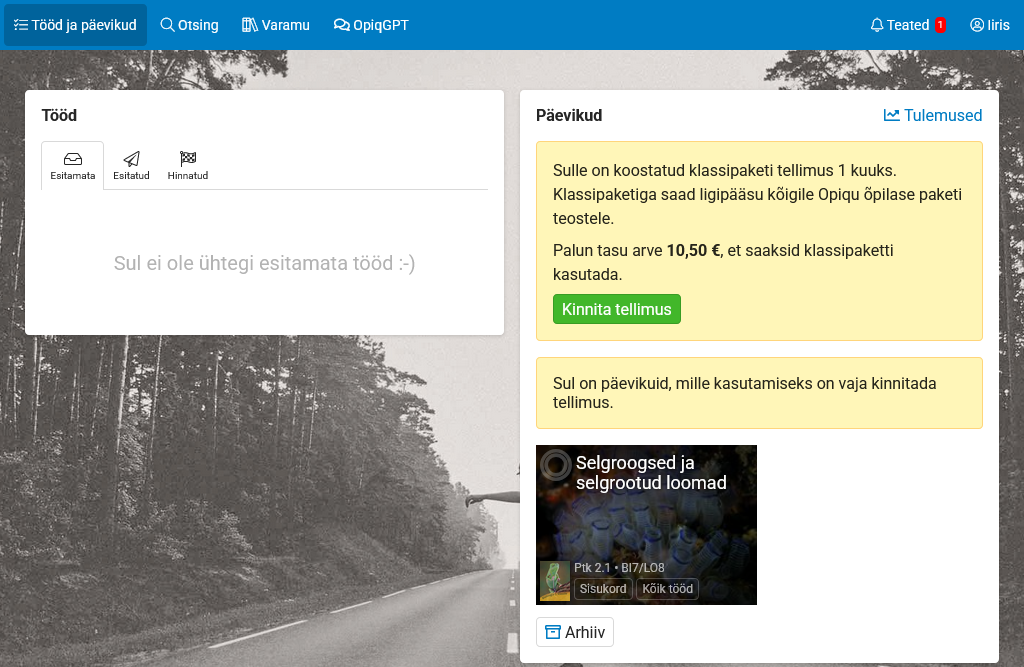Switch to the Hinnatud tab label
The height and width of the screenshot is (667, 1024).
point(187,176)
